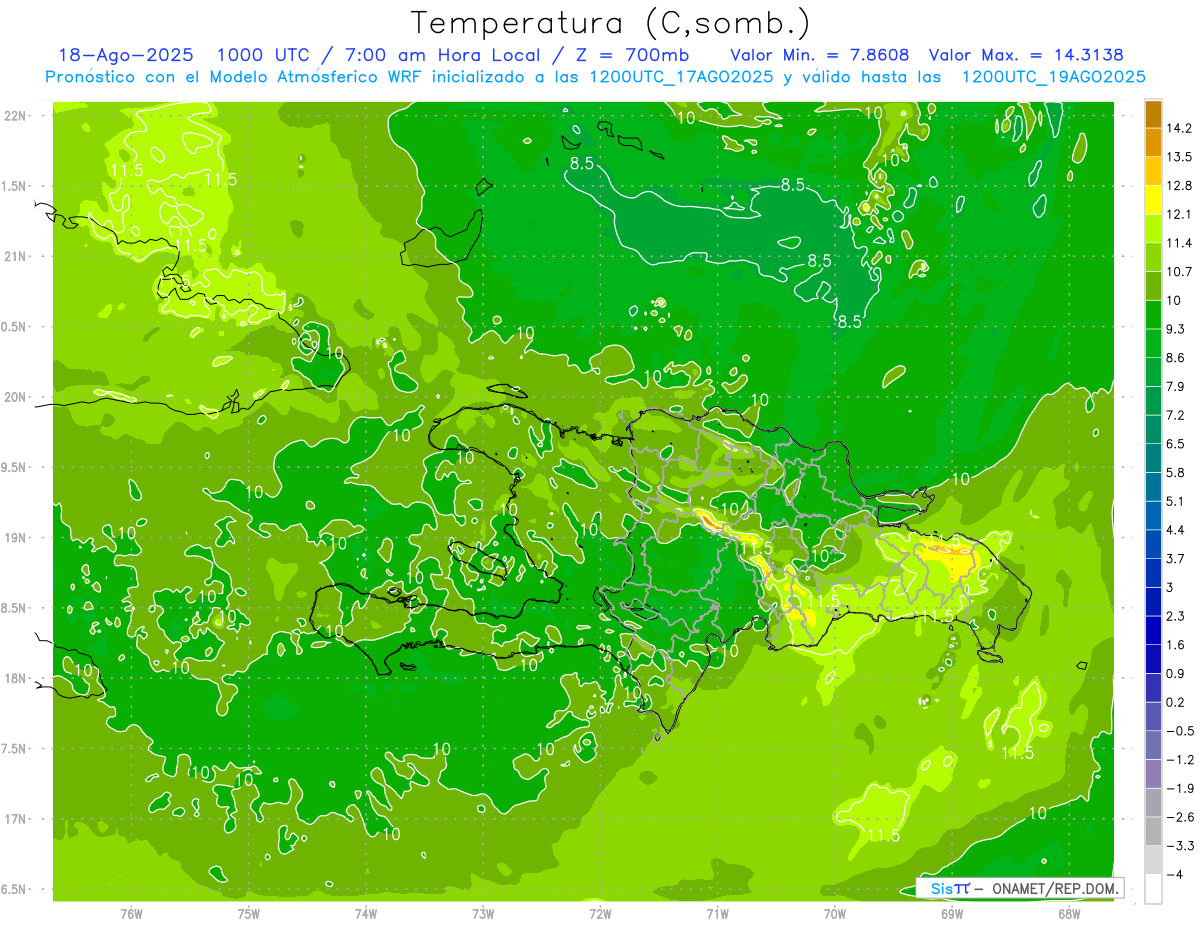Click latitude axis label '17N'
The height and width of the screenshot is (927, 1200).
click(14, 819)
